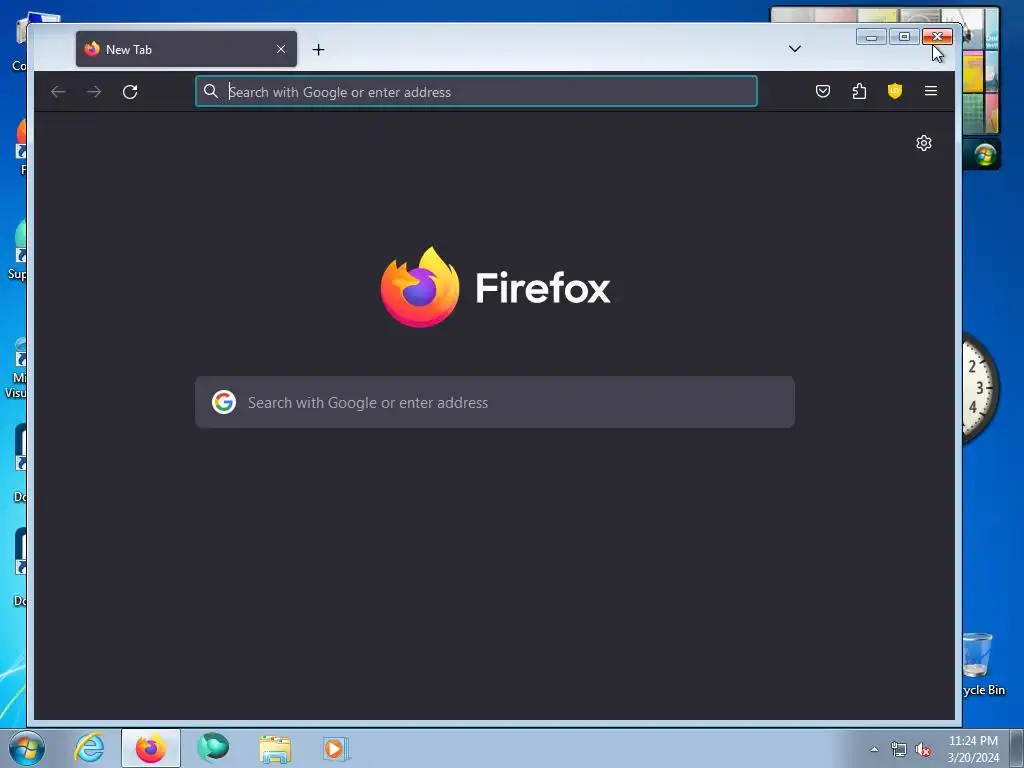Show hidden system tray icons

874,750
